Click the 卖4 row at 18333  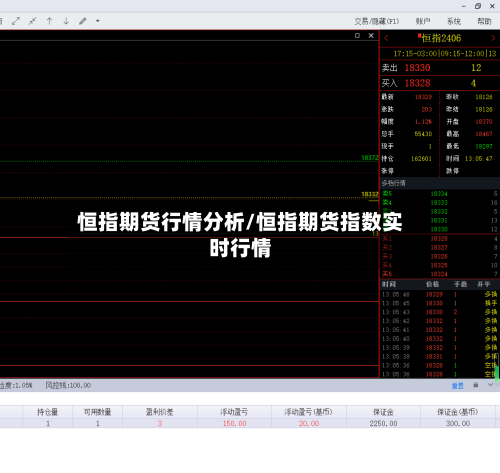440,203
